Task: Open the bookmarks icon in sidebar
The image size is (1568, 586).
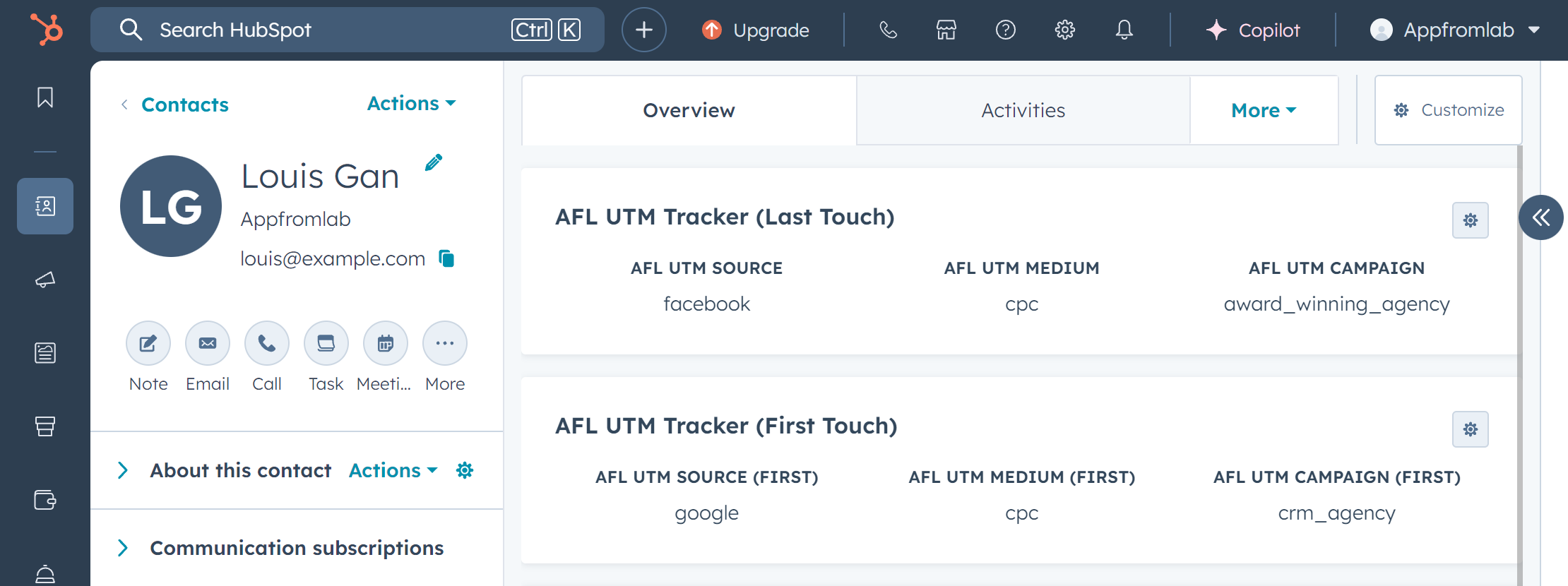Action: point(45,97)
